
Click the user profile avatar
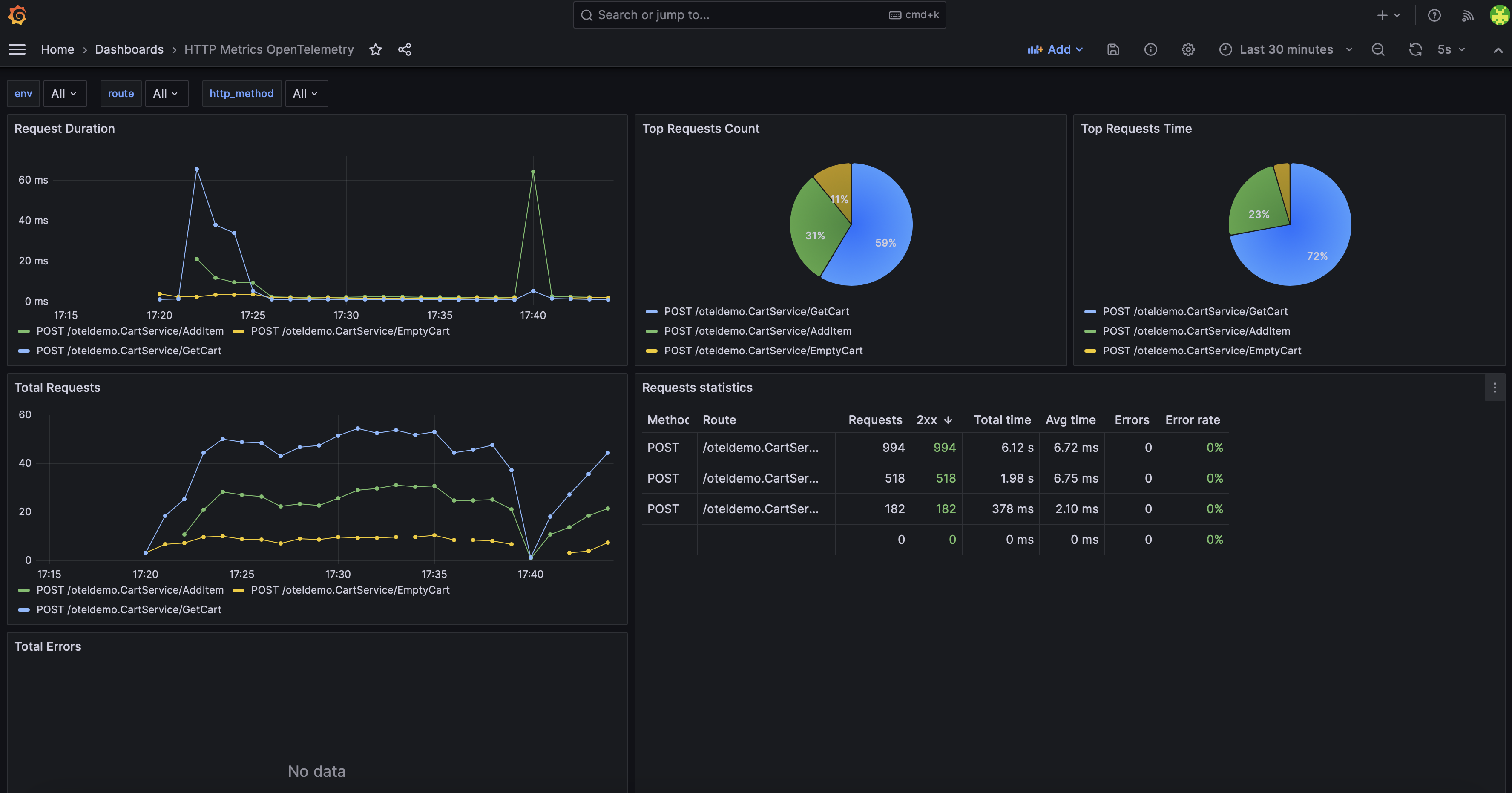pyautogui.click(x=1499, y=15)
